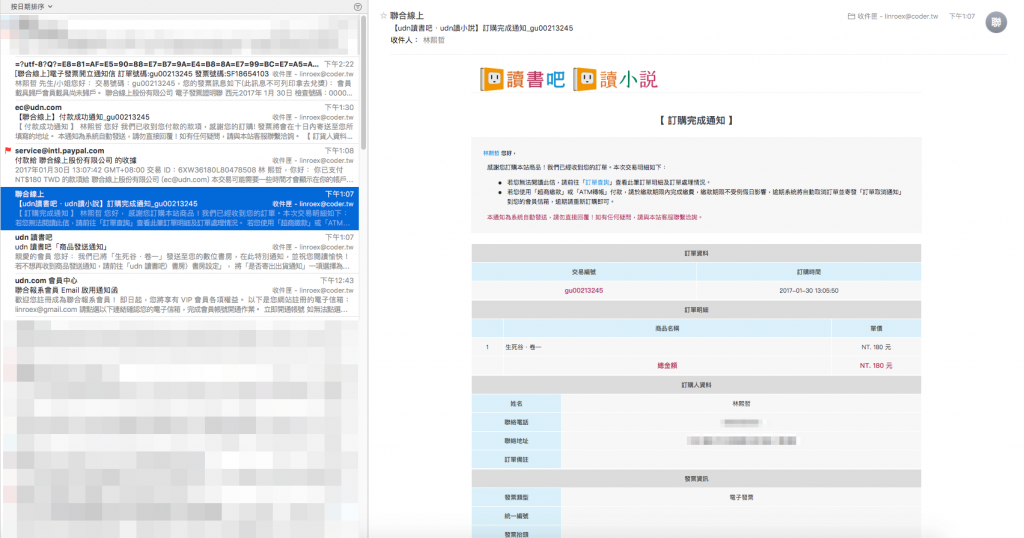The height and width of the screenshot is (538, 1024).
Task: Click the 總金額 label in order table
Action: point(667,366)
